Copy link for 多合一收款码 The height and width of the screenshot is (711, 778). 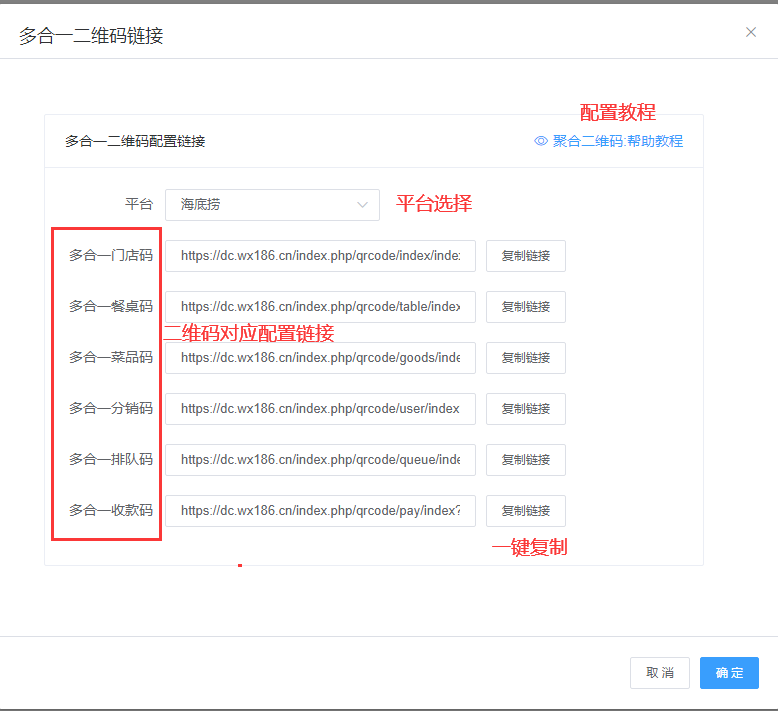526,511
